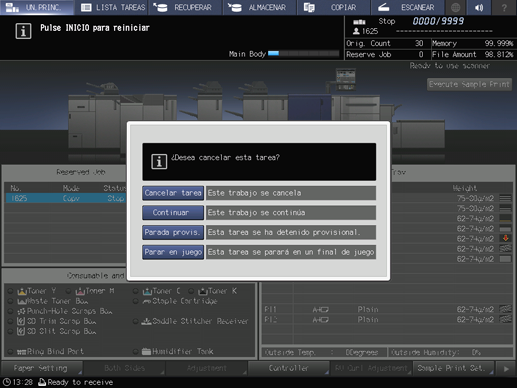Click the Toner K cartridge icon
The image size is (517, 388).
tap(203, 291)
